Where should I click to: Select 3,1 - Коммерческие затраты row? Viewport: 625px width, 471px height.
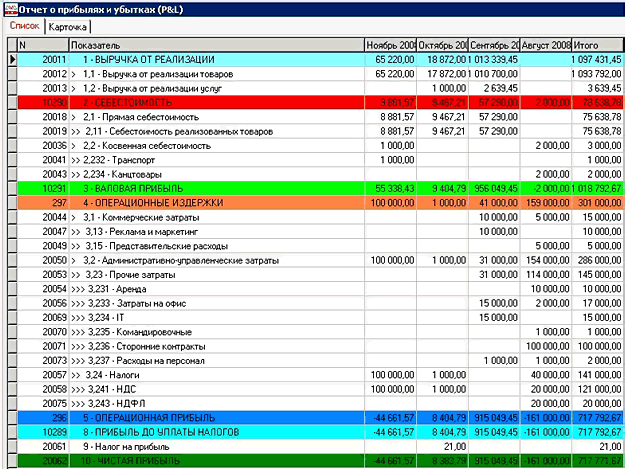coord(320,218)
